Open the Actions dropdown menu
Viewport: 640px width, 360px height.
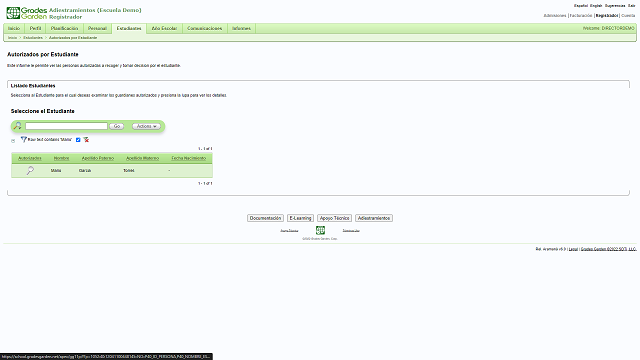click(x=146, y=127)
